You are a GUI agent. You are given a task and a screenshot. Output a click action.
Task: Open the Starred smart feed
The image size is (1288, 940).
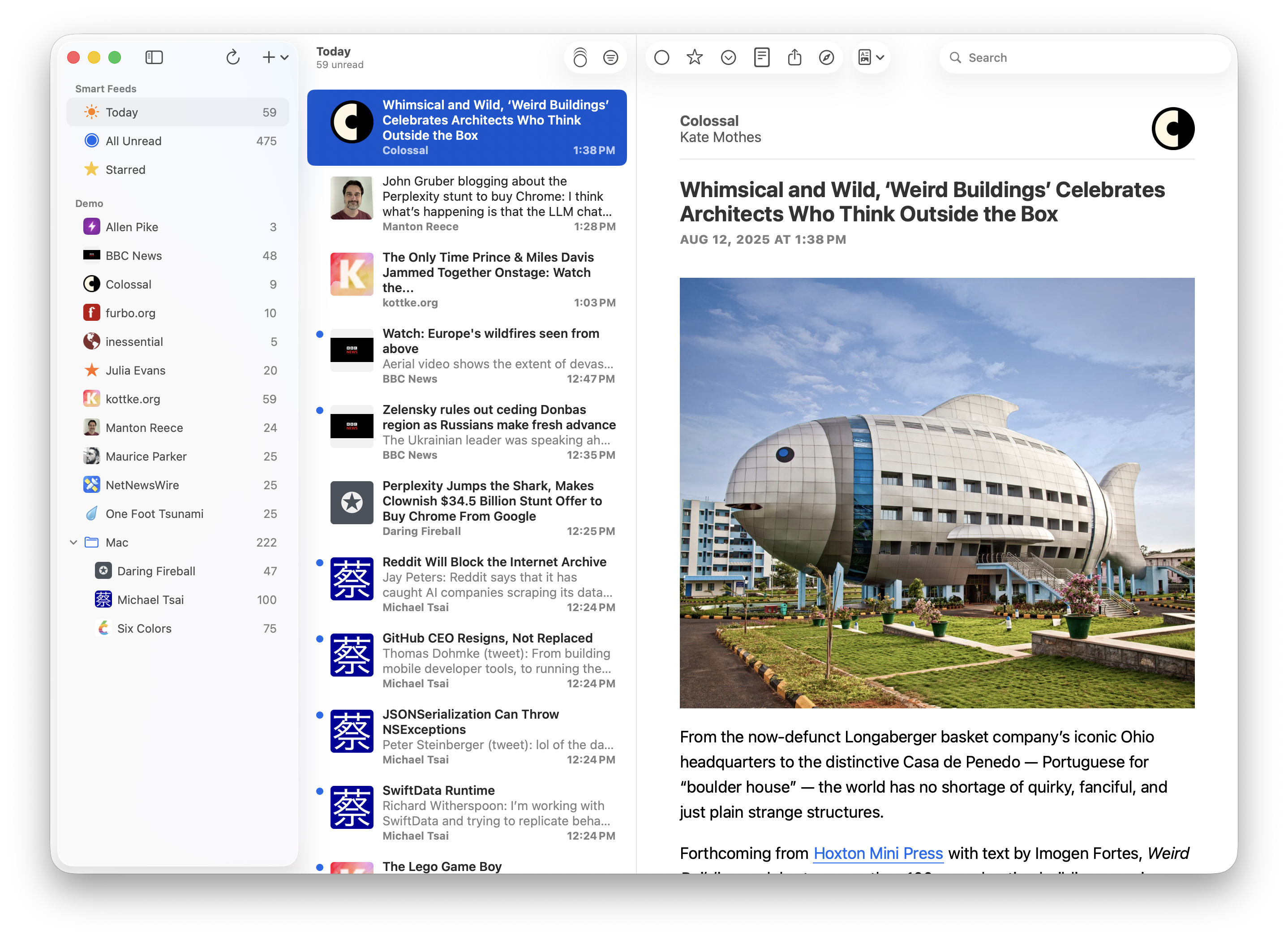click(177, 169)
